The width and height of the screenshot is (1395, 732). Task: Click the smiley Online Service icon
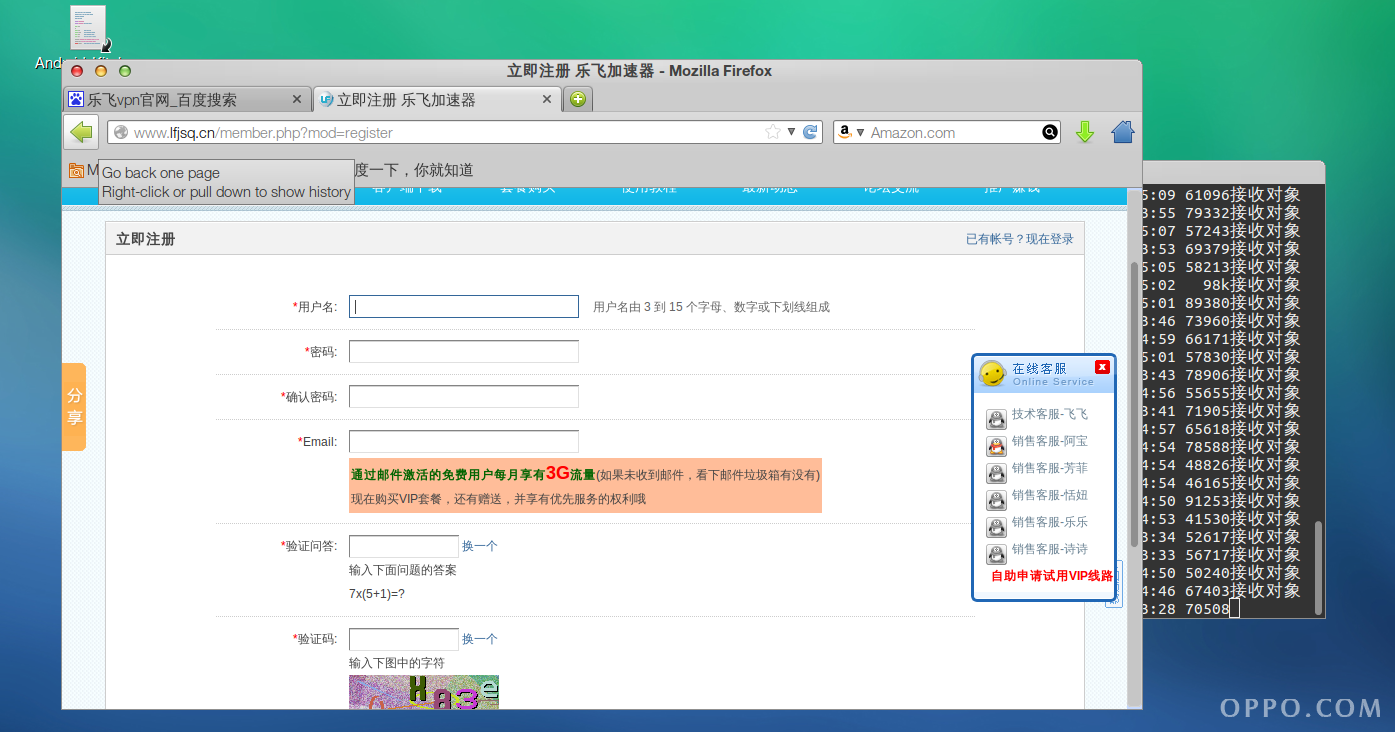(x=994, y=374)
